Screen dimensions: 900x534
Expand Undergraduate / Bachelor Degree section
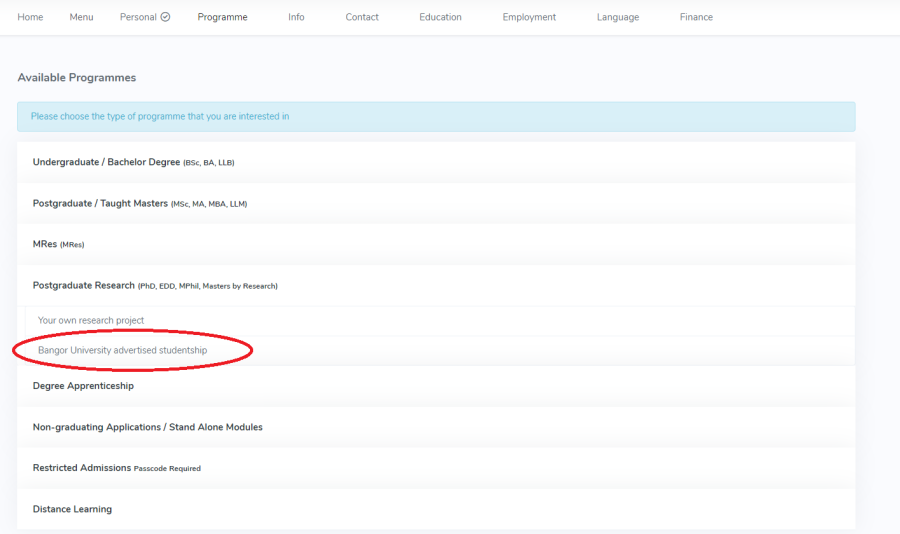[436, 162]
